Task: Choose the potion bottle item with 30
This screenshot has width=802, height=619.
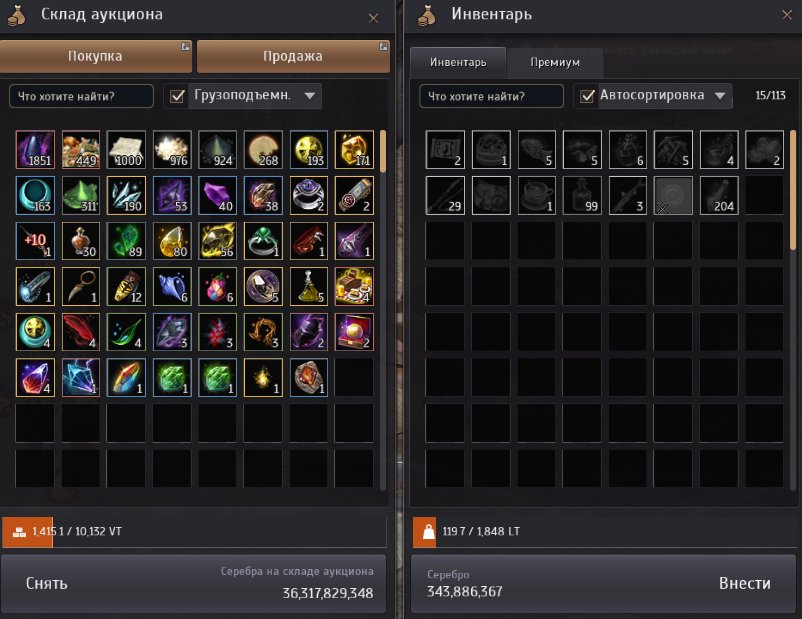Action: point(81,241)
